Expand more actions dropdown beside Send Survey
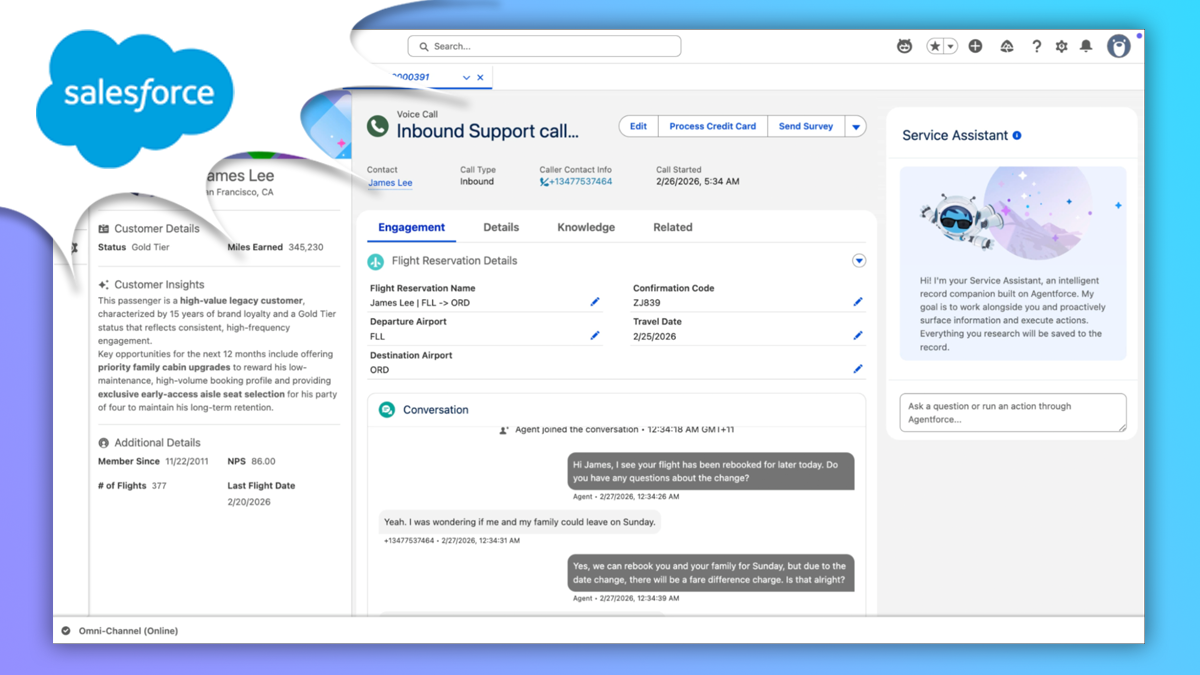The image size is (1200, 675). pos(855,127)
